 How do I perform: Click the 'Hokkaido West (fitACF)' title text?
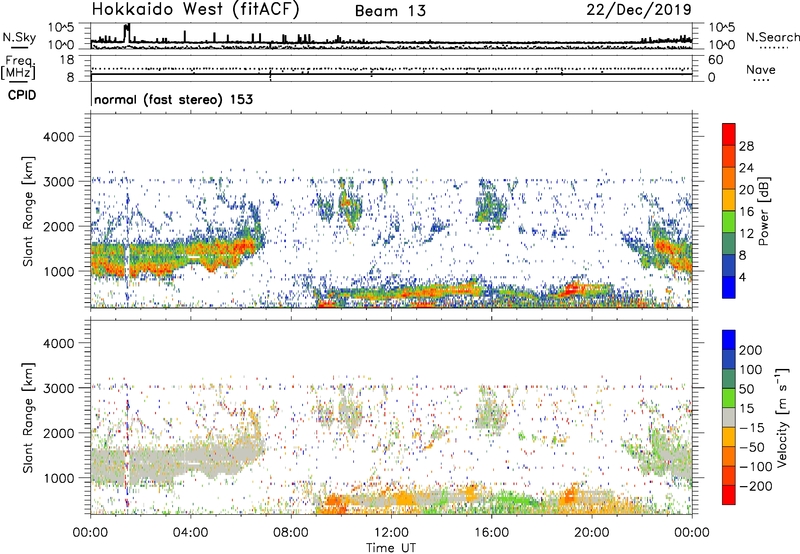point(195,10)
